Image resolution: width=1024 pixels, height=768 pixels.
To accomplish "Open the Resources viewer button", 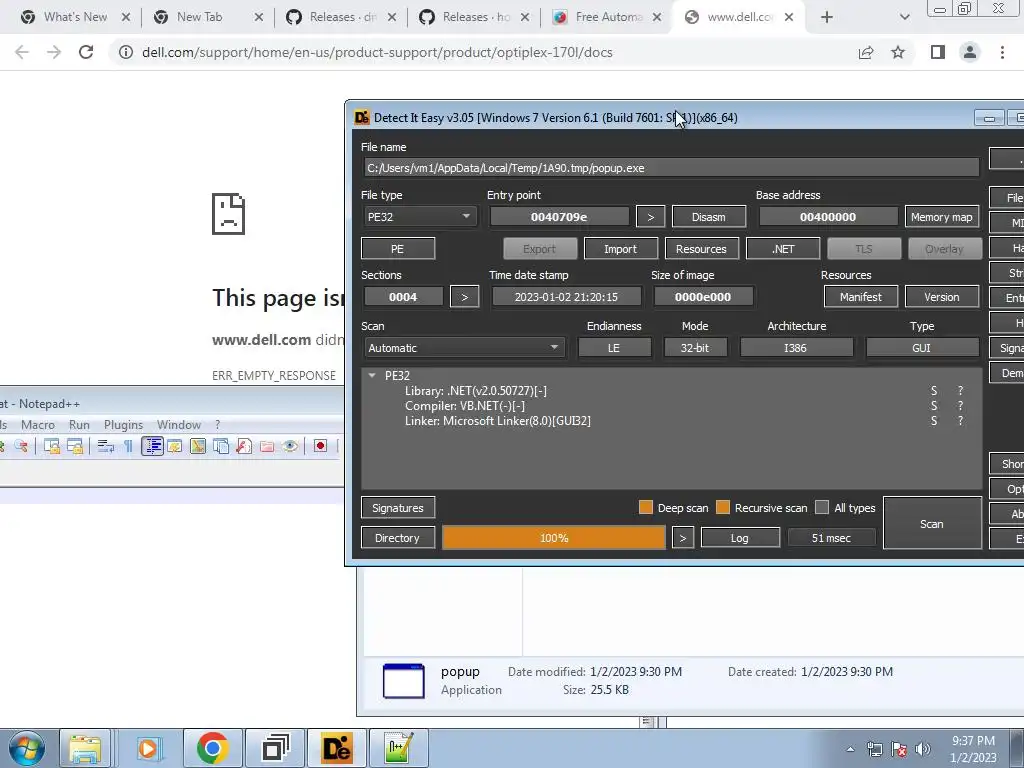I will [x=701, y=249].
